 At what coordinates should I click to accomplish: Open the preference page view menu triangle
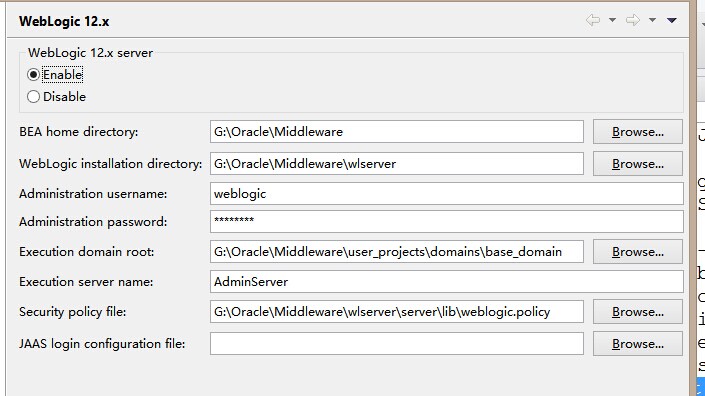click(672, 20)
